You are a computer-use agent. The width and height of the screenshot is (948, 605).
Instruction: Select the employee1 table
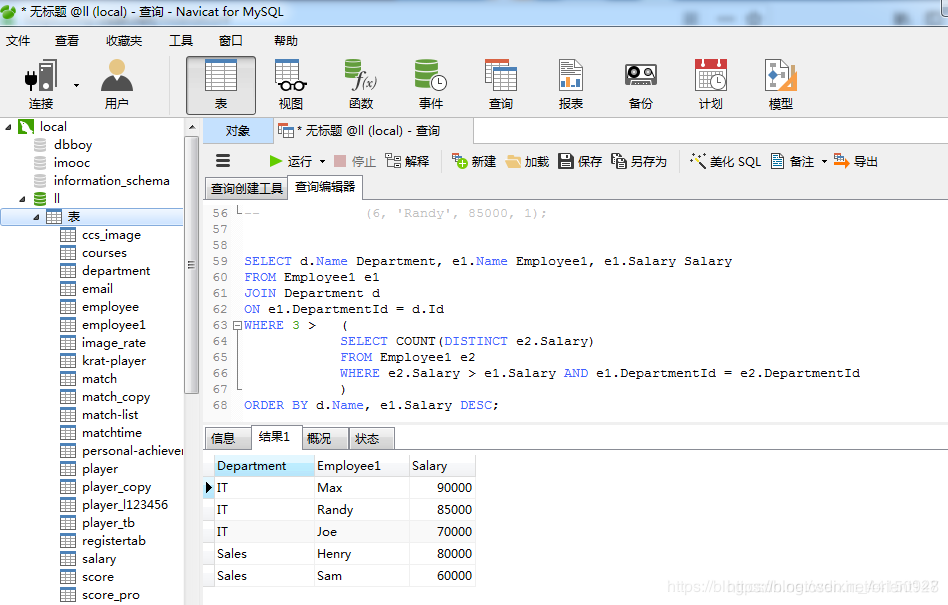point(114,325)
